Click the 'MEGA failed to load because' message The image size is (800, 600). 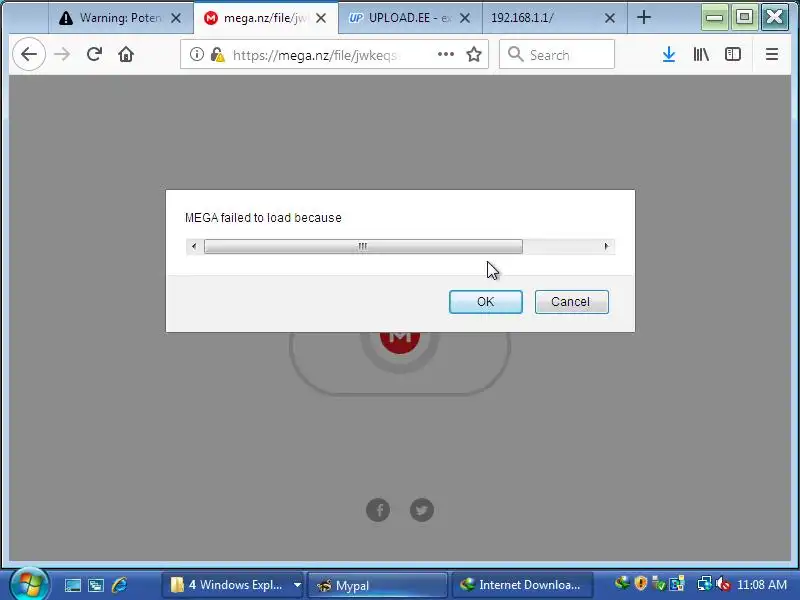click(263, 218)
